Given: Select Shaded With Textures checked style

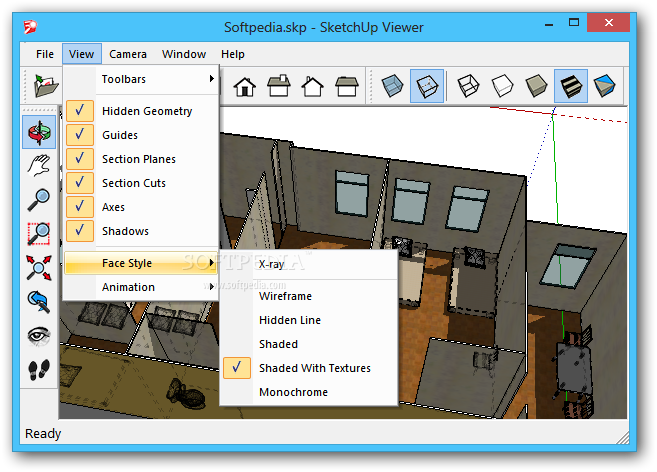Looking at the screenshot, I should [309, 368].
